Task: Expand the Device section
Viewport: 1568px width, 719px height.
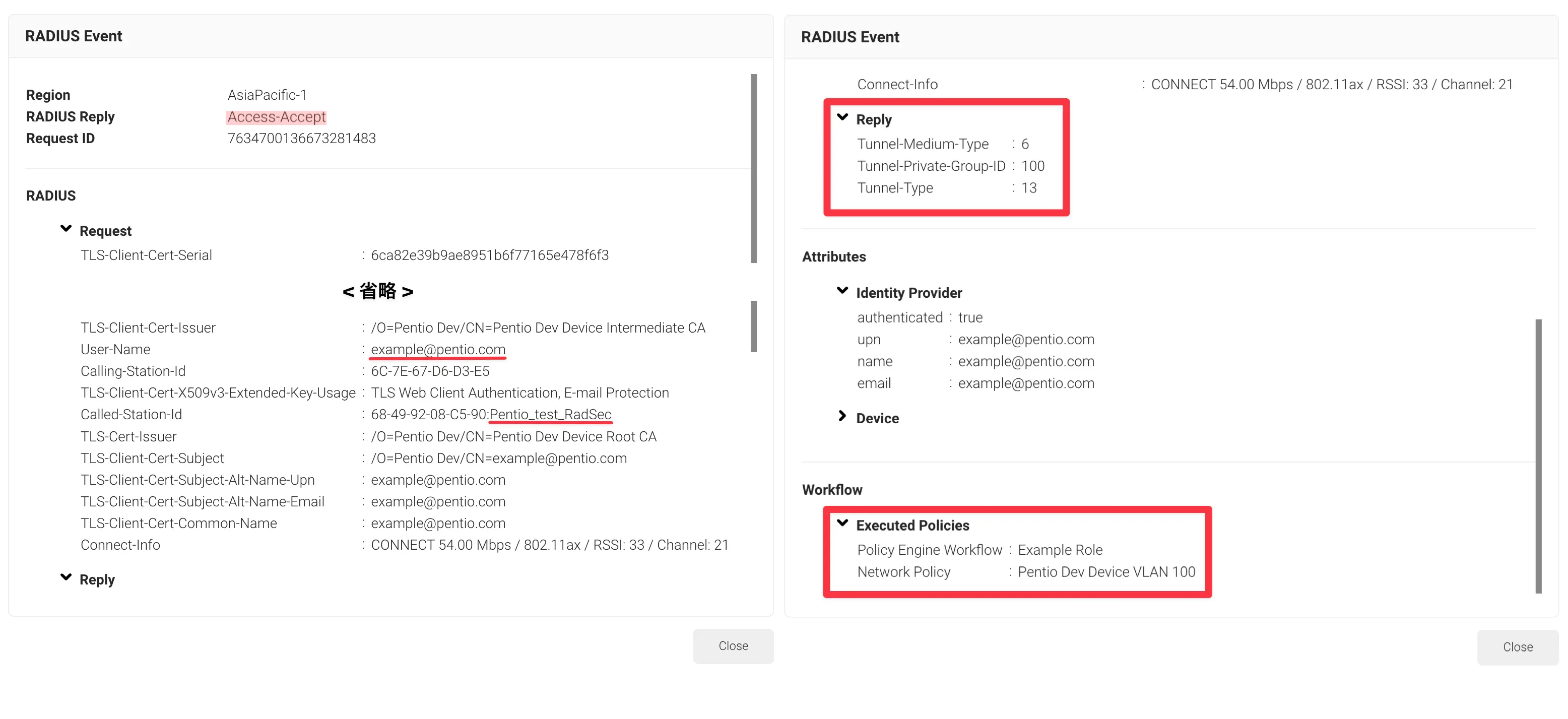Action: tap(842, 416)
